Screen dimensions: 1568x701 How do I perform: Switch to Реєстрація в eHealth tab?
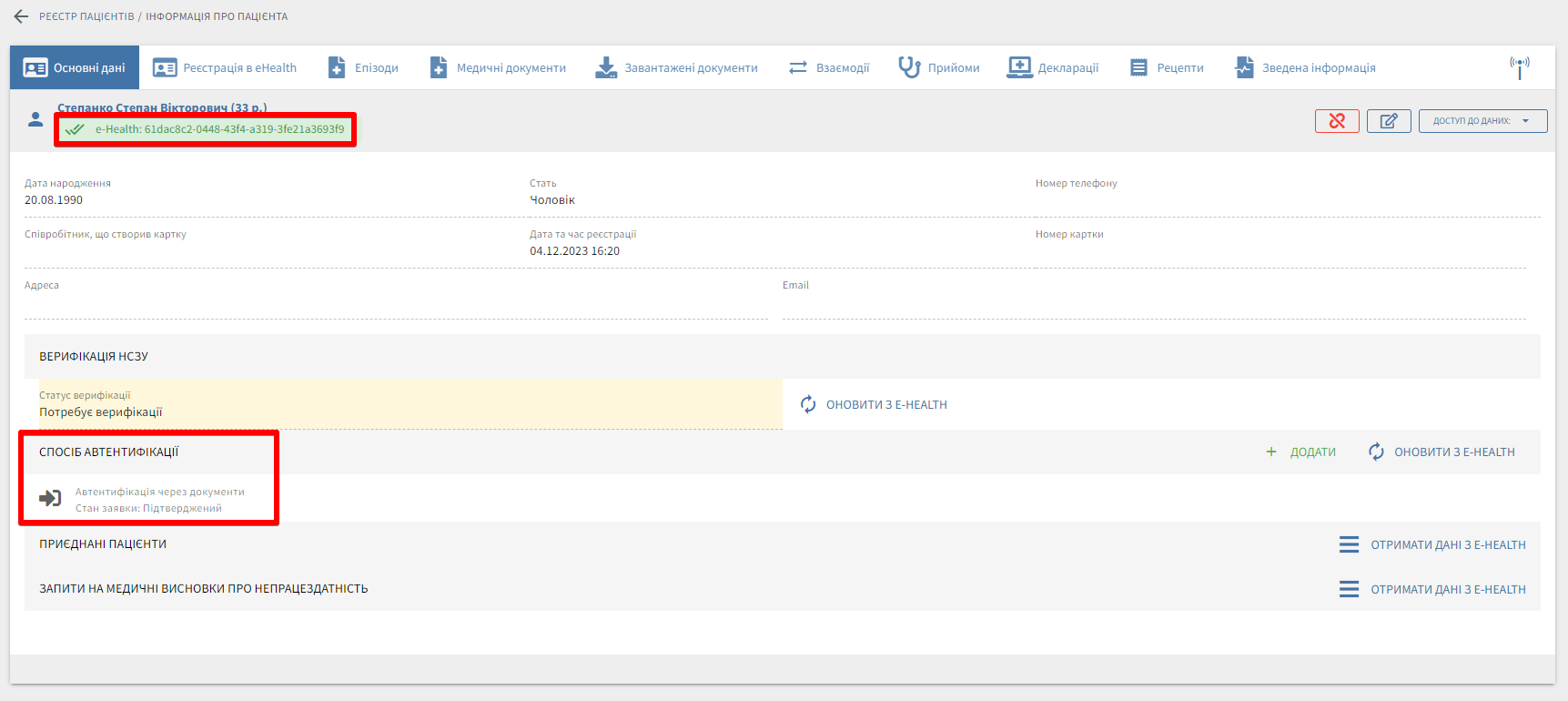point(225,67)
